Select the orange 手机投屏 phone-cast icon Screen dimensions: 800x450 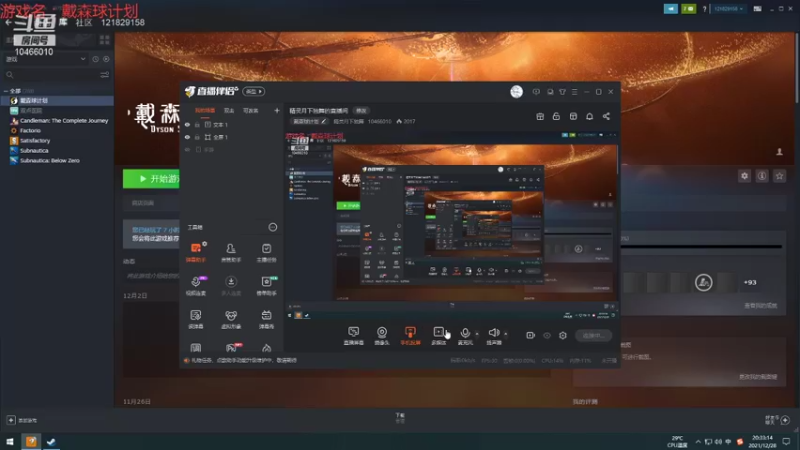pyautogui.click(x=410, y=336)
